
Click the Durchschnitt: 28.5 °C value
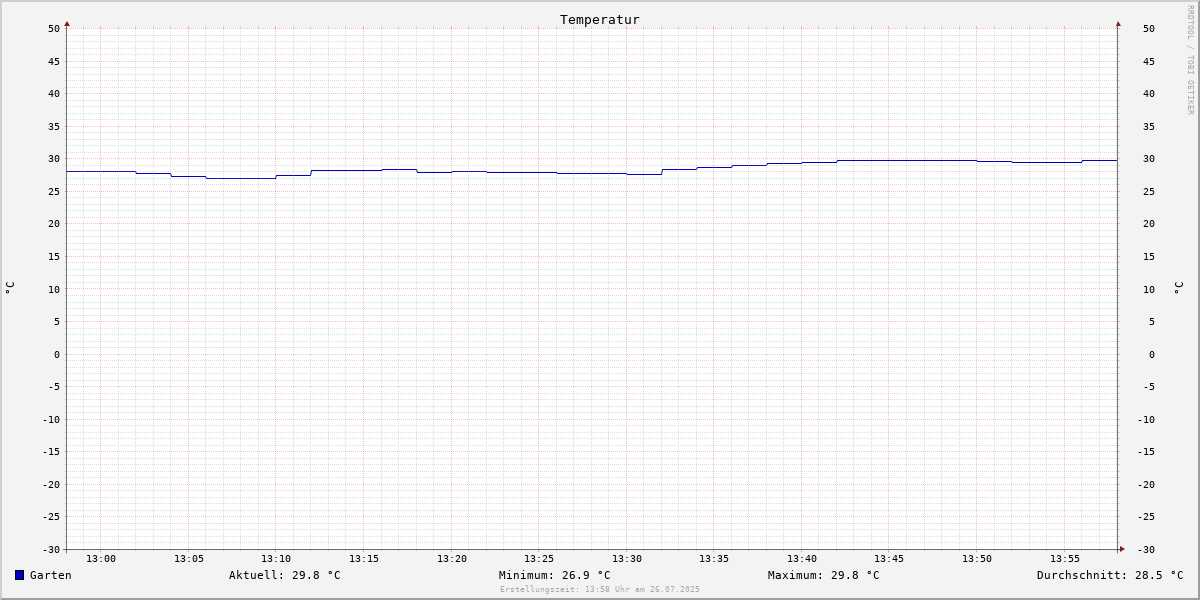click(1110, 575)
